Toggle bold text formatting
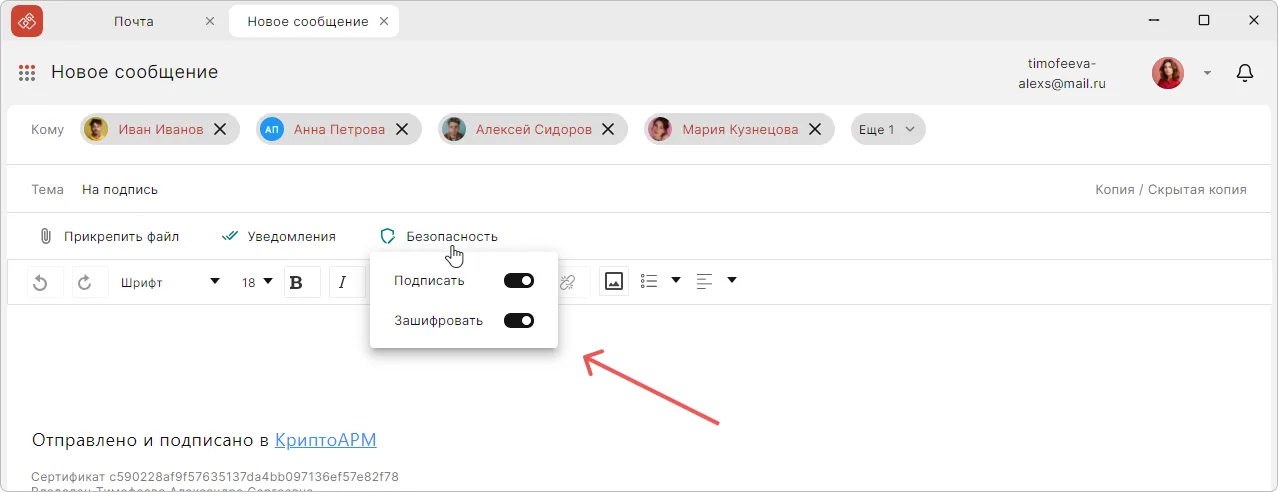The image size is (1278, 492). coord(296,283)
